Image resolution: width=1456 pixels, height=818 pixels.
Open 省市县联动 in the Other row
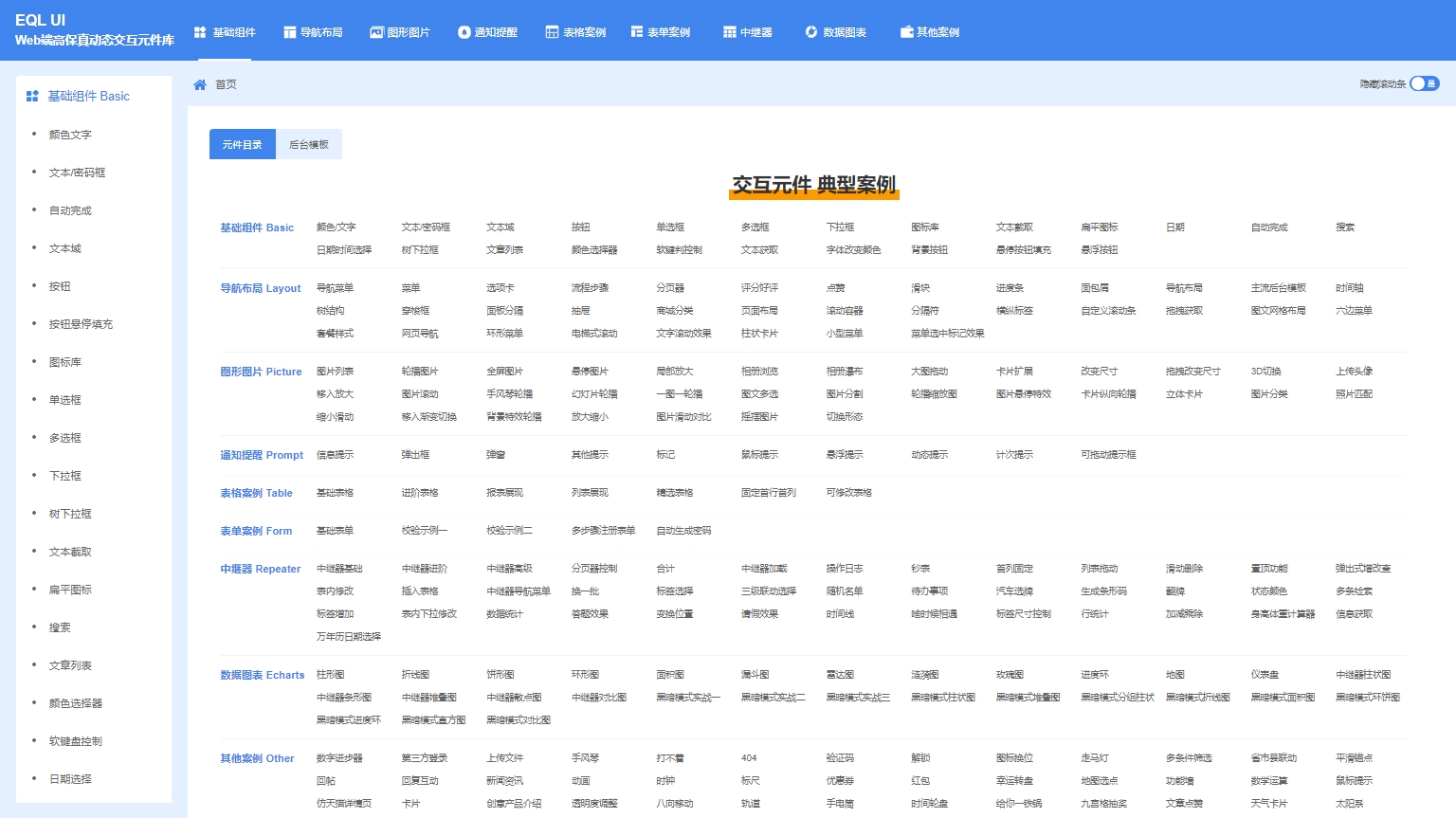(1274, 758)
